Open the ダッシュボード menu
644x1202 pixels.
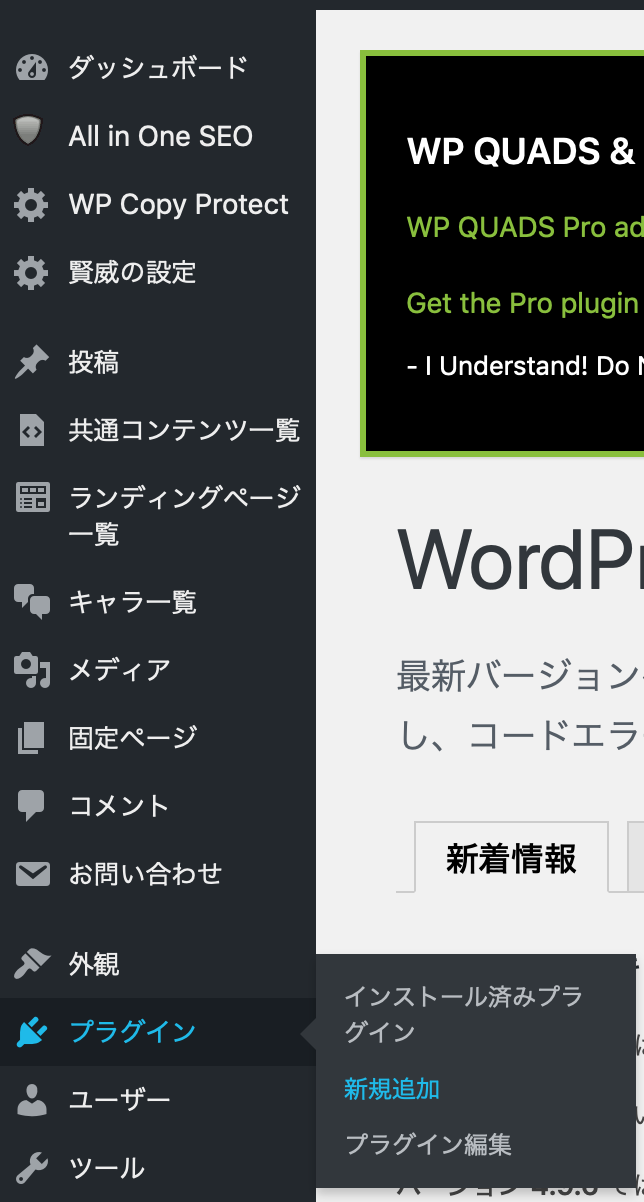coord(158,68)
